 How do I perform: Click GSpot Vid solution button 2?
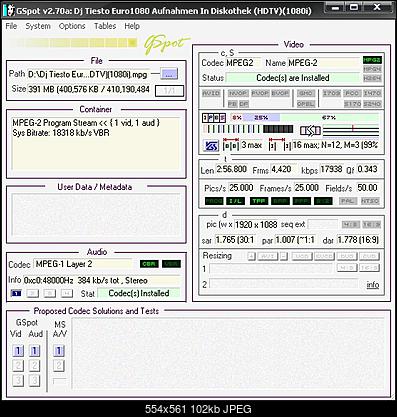pyautogui.click(x=18, y=366)
